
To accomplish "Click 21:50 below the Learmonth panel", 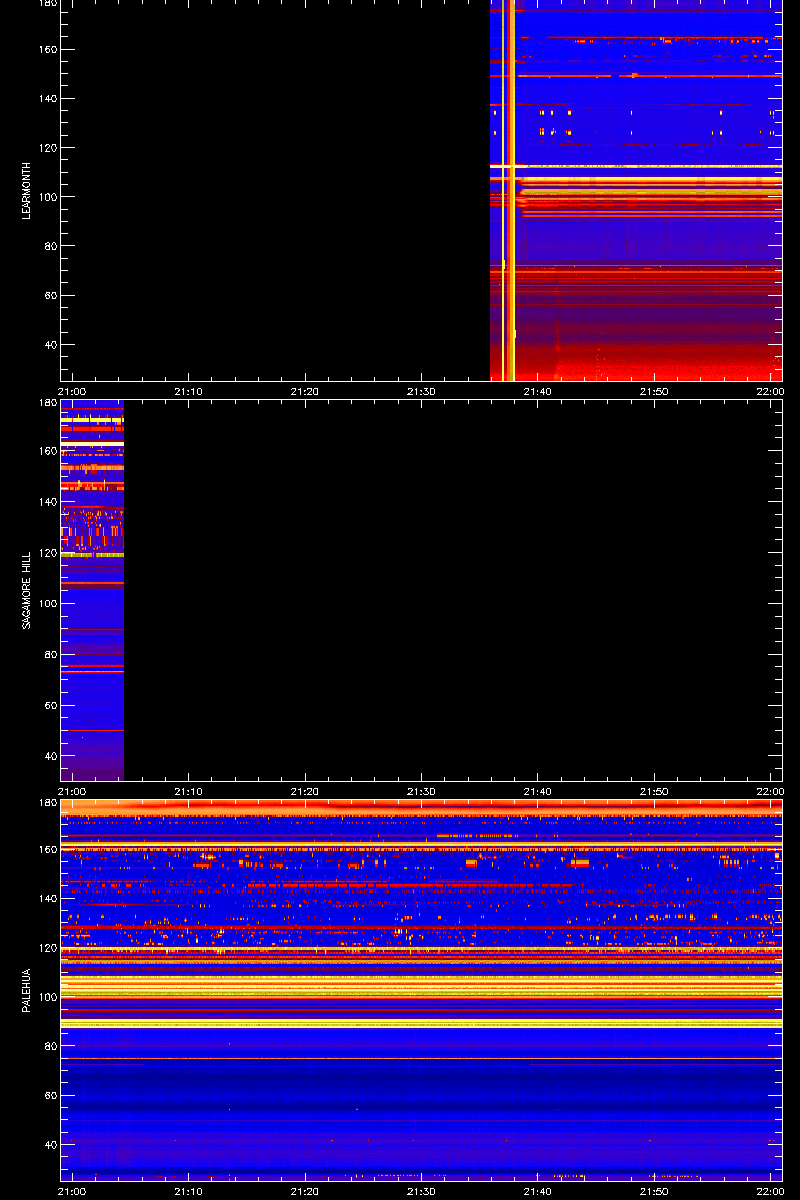I will 654,391.
